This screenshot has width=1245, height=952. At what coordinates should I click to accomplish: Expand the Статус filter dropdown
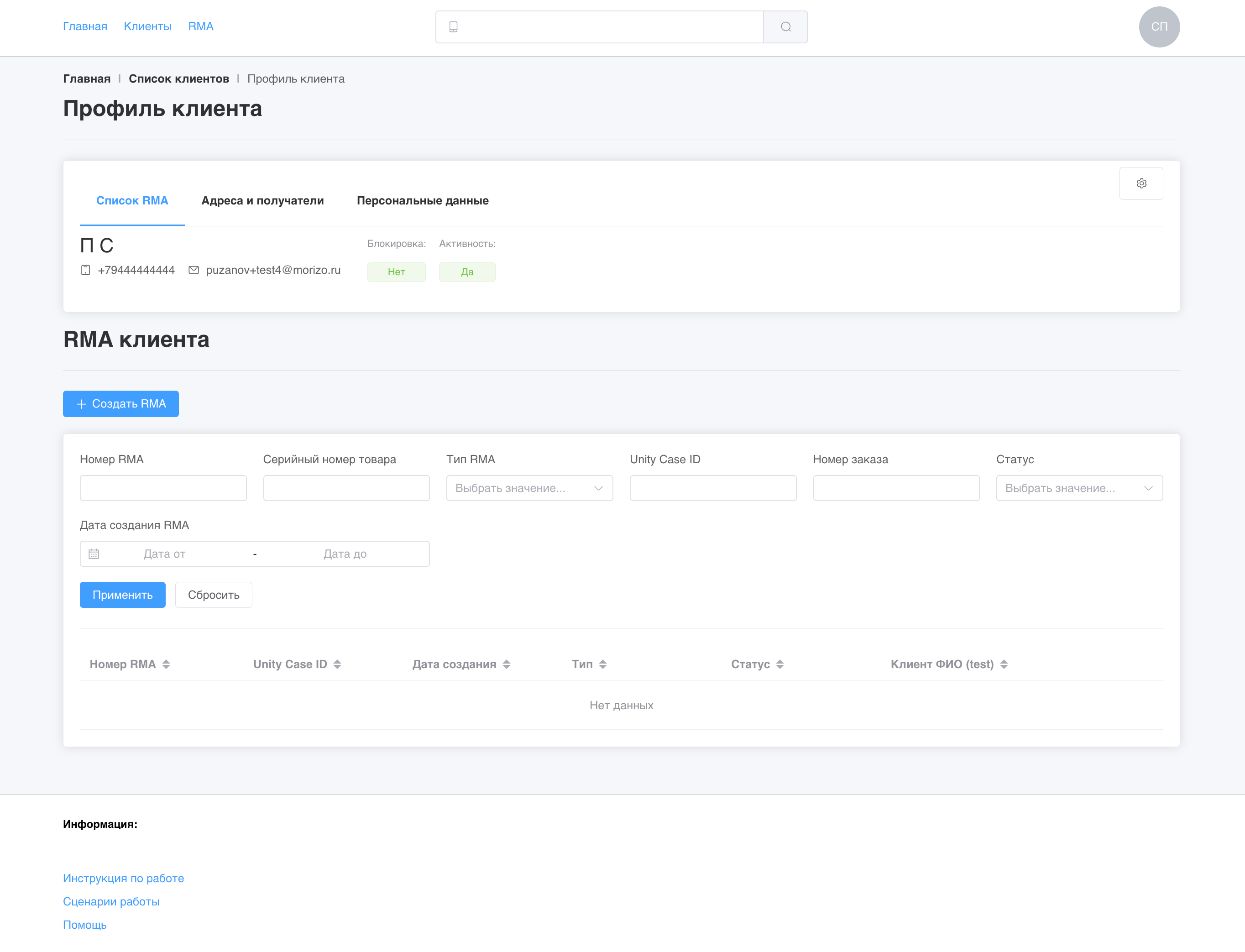pos(1079,488)
